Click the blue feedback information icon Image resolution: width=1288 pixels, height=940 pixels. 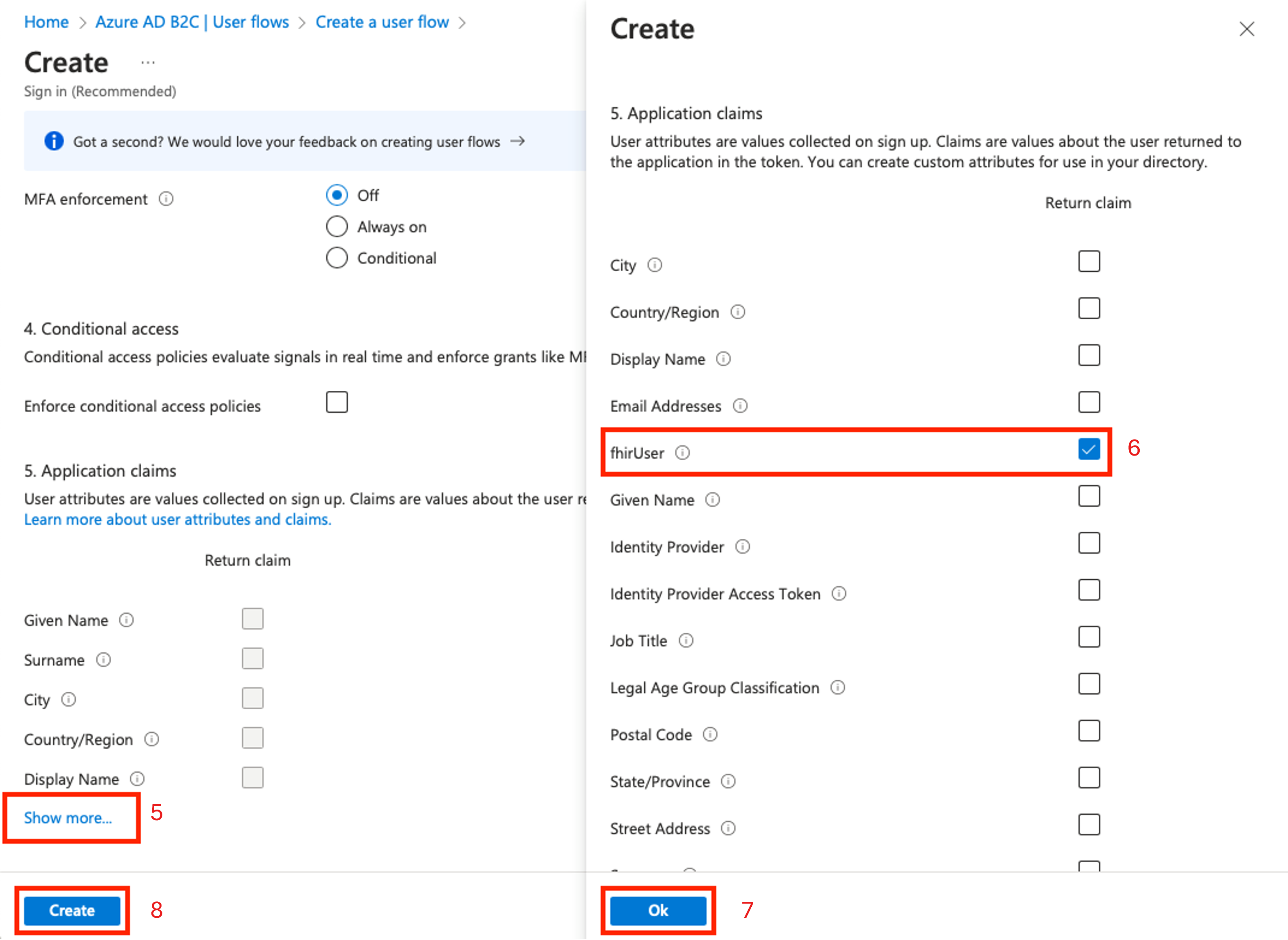54,141
